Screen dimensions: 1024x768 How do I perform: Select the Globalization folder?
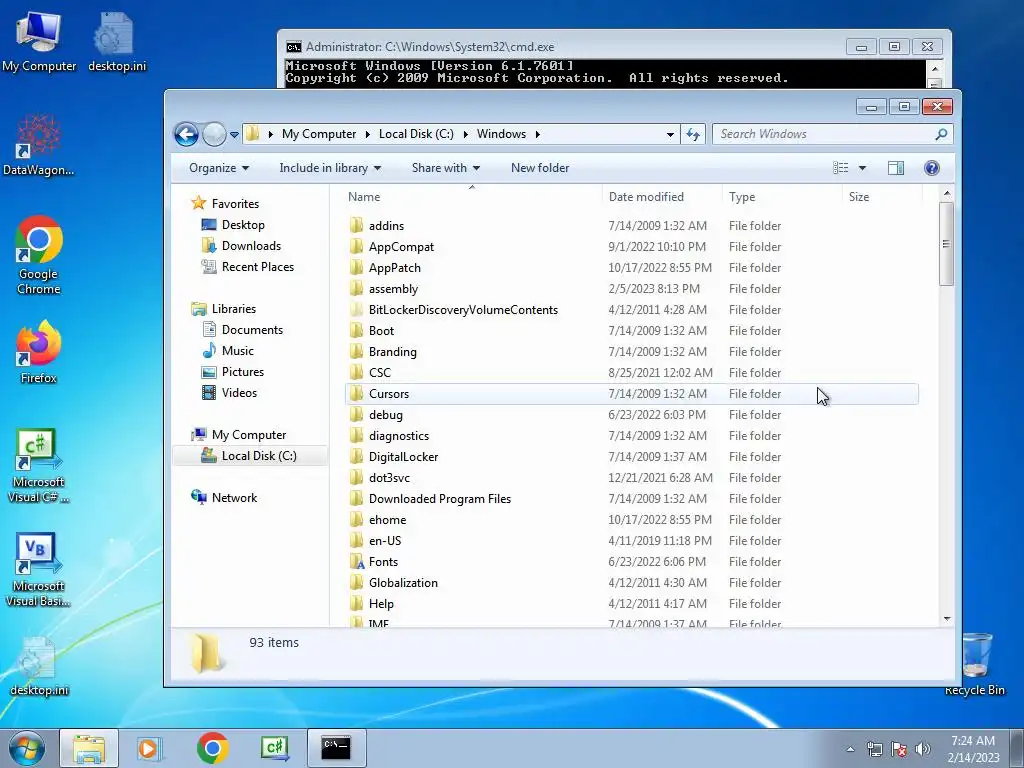click(403, 583)
